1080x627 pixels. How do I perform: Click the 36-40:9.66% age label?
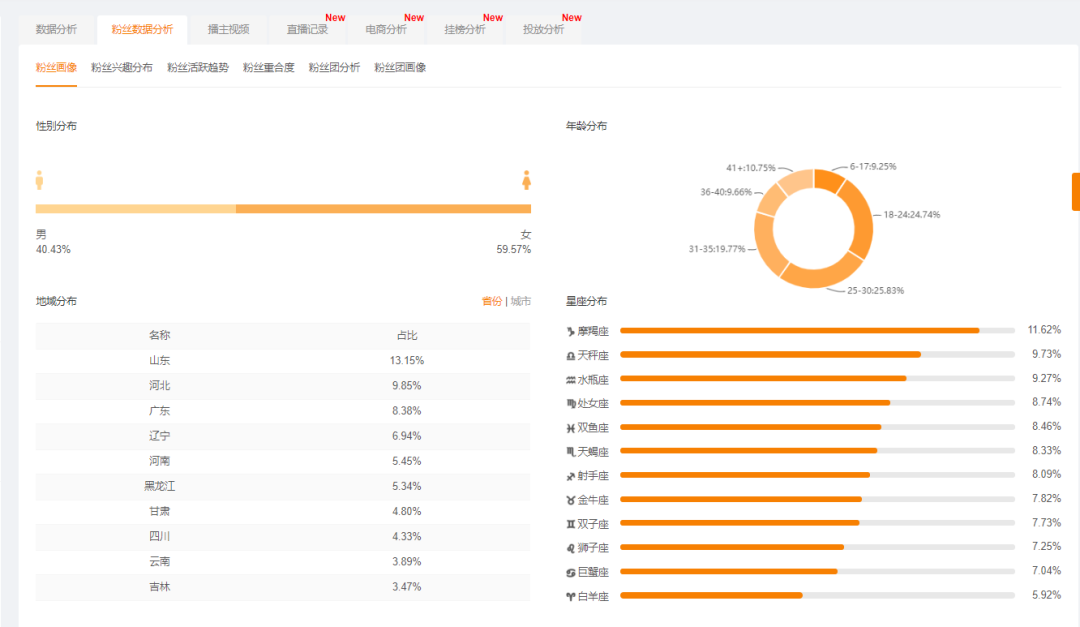726,192
